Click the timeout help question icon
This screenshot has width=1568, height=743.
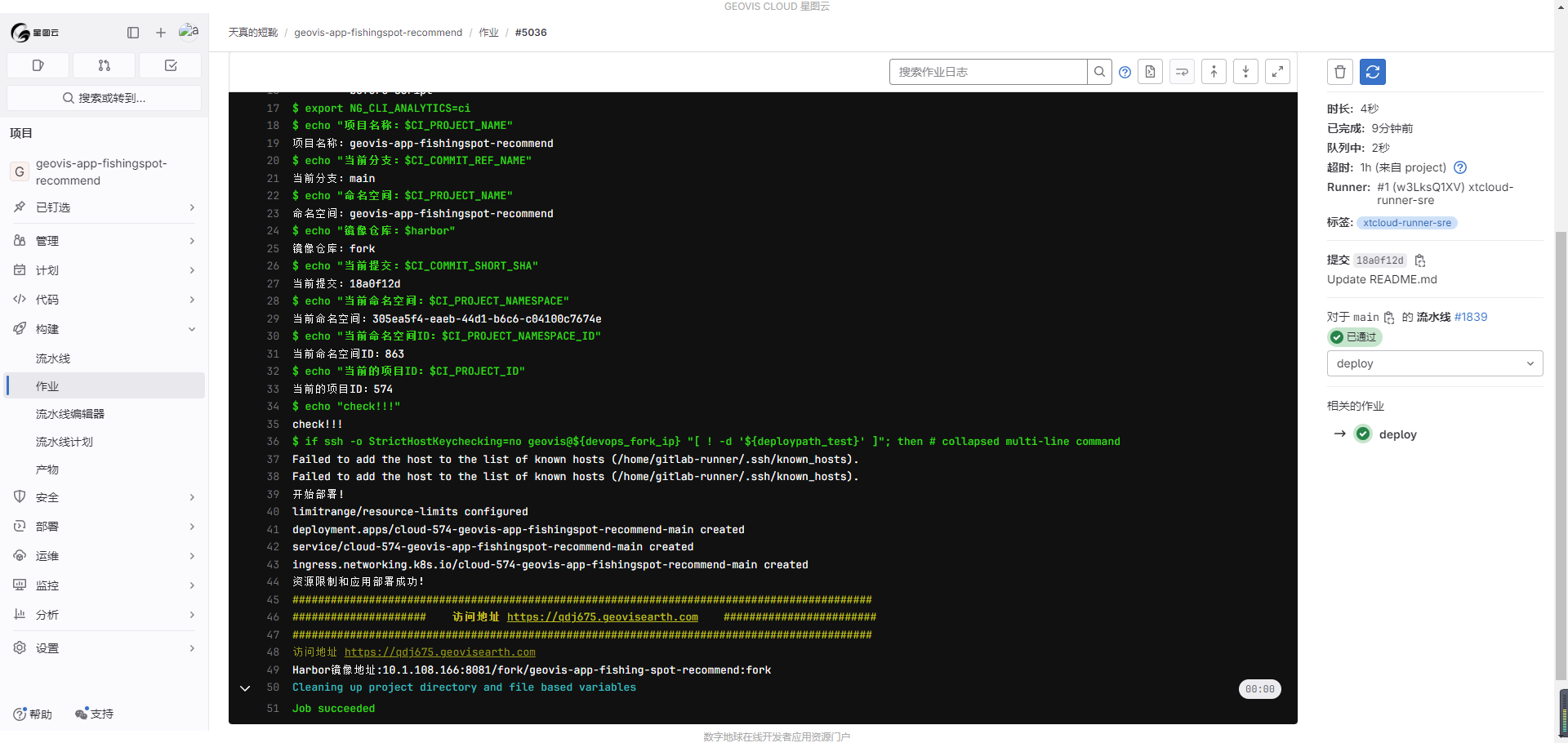1460,167
